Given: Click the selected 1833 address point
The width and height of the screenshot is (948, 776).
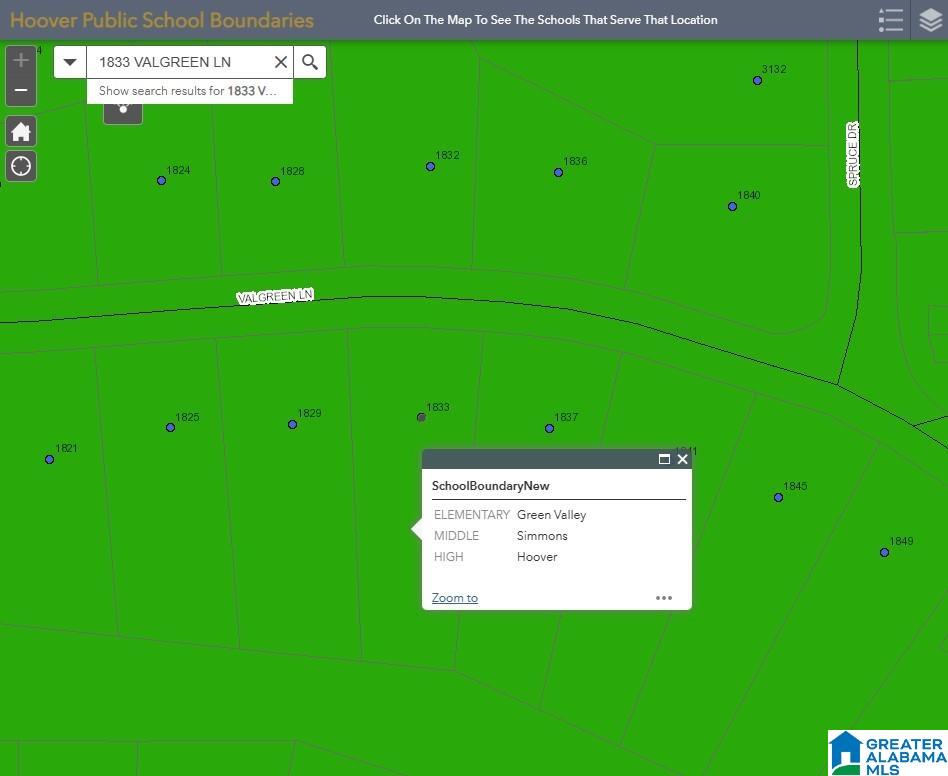Looking at the screenshot, I should click(x=421, y=417).
